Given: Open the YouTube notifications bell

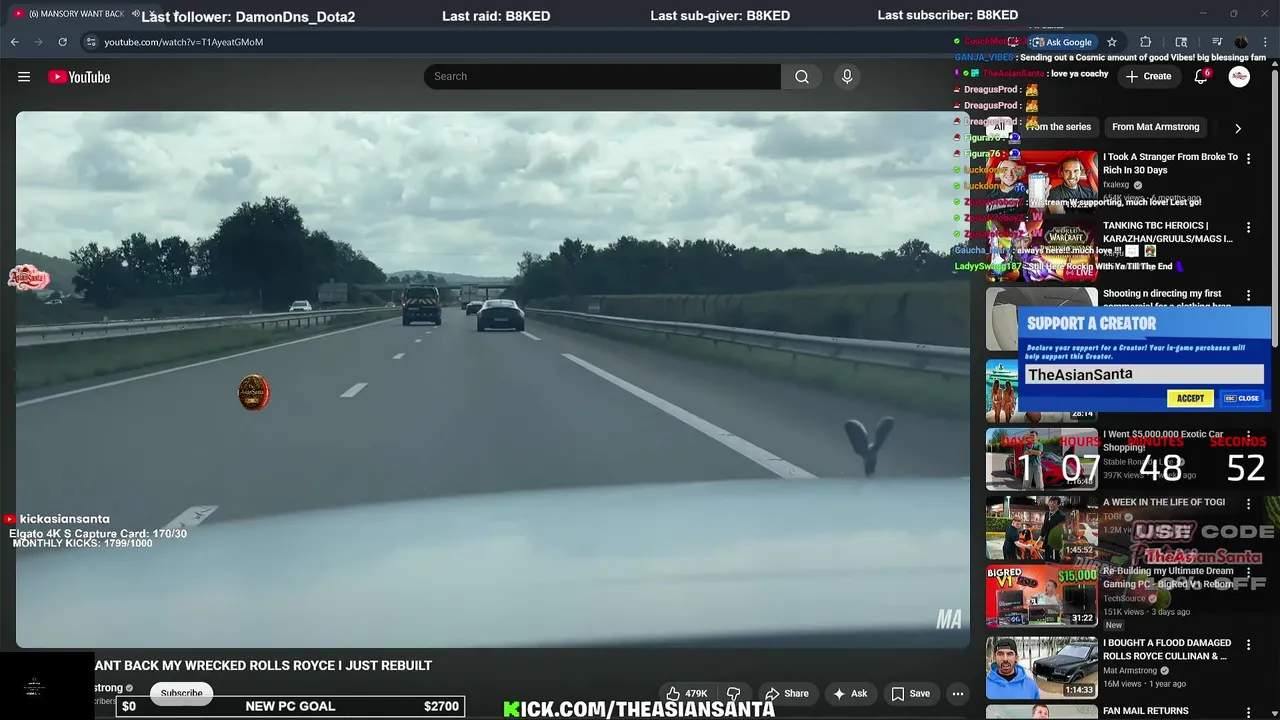Looking at the screenshot, I should [1201, 77].
